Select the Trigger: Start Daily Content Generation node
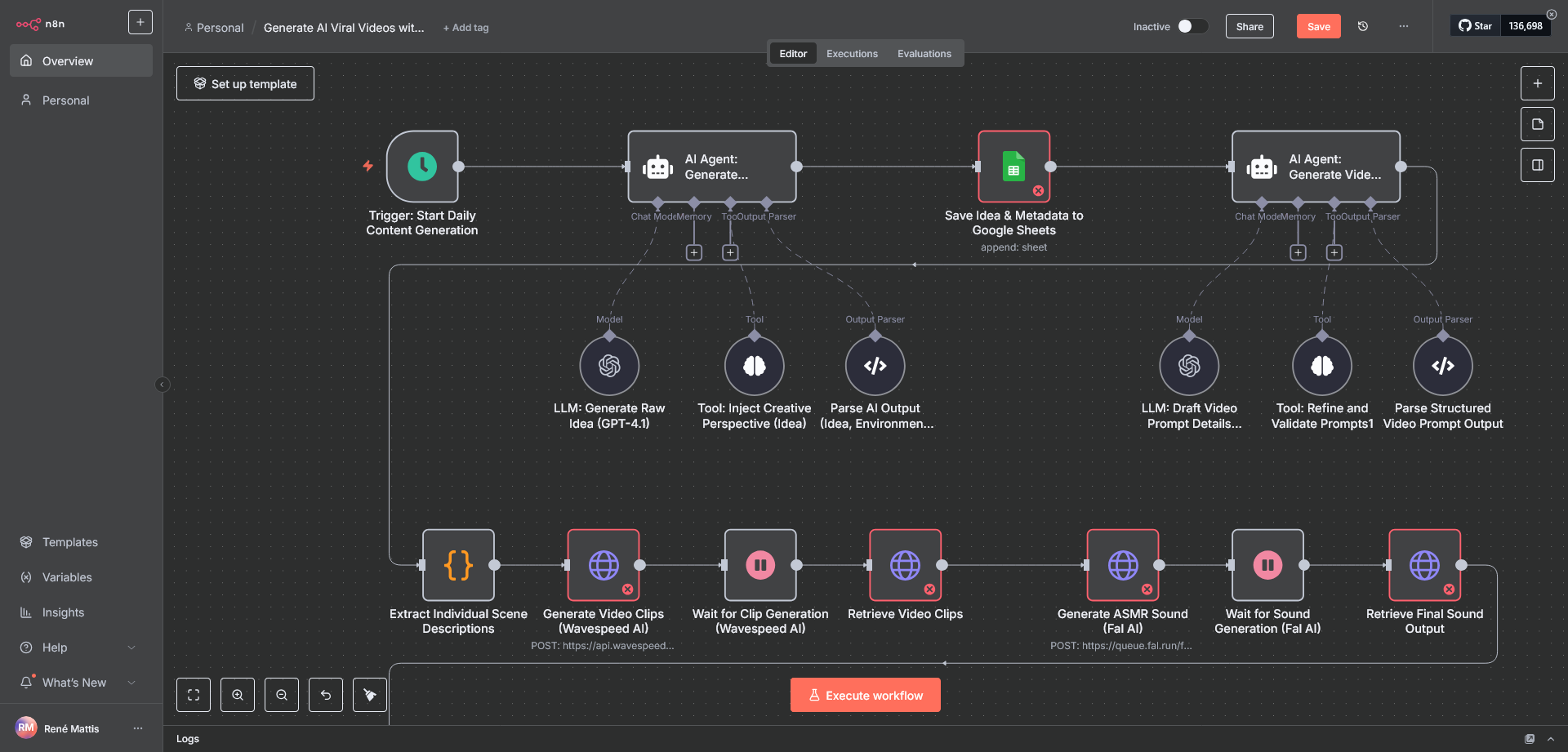 pos(422,166)
